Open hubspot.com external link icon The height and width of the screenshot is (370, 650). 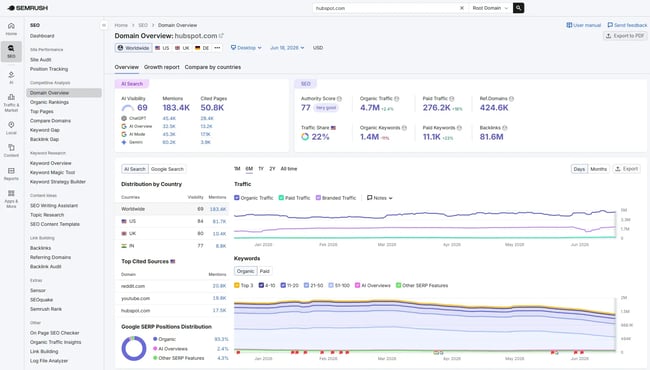click(221, 36)
